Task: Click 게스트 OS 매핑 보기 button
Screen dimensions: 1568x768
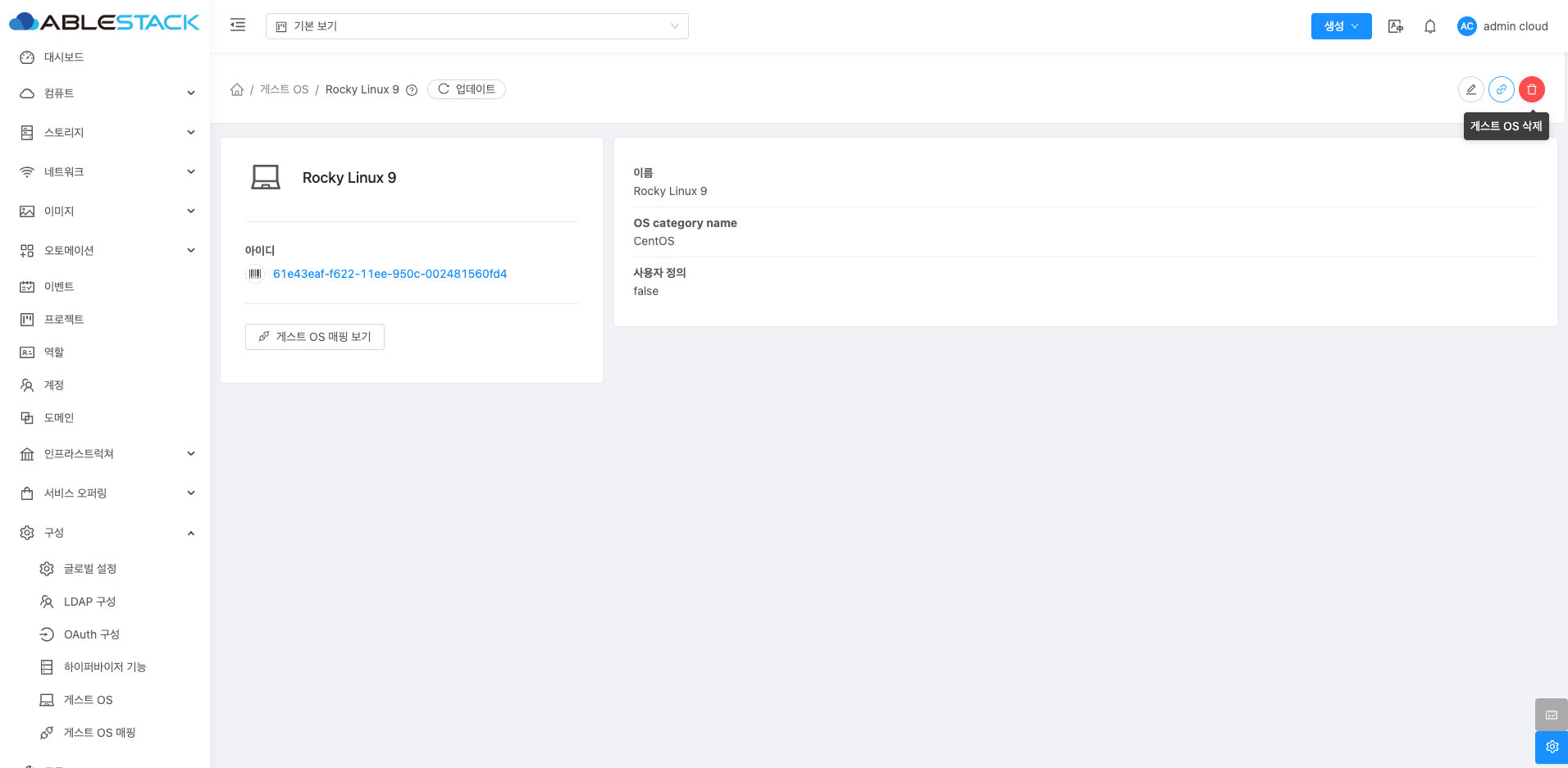Action: [x=315, y=337]
